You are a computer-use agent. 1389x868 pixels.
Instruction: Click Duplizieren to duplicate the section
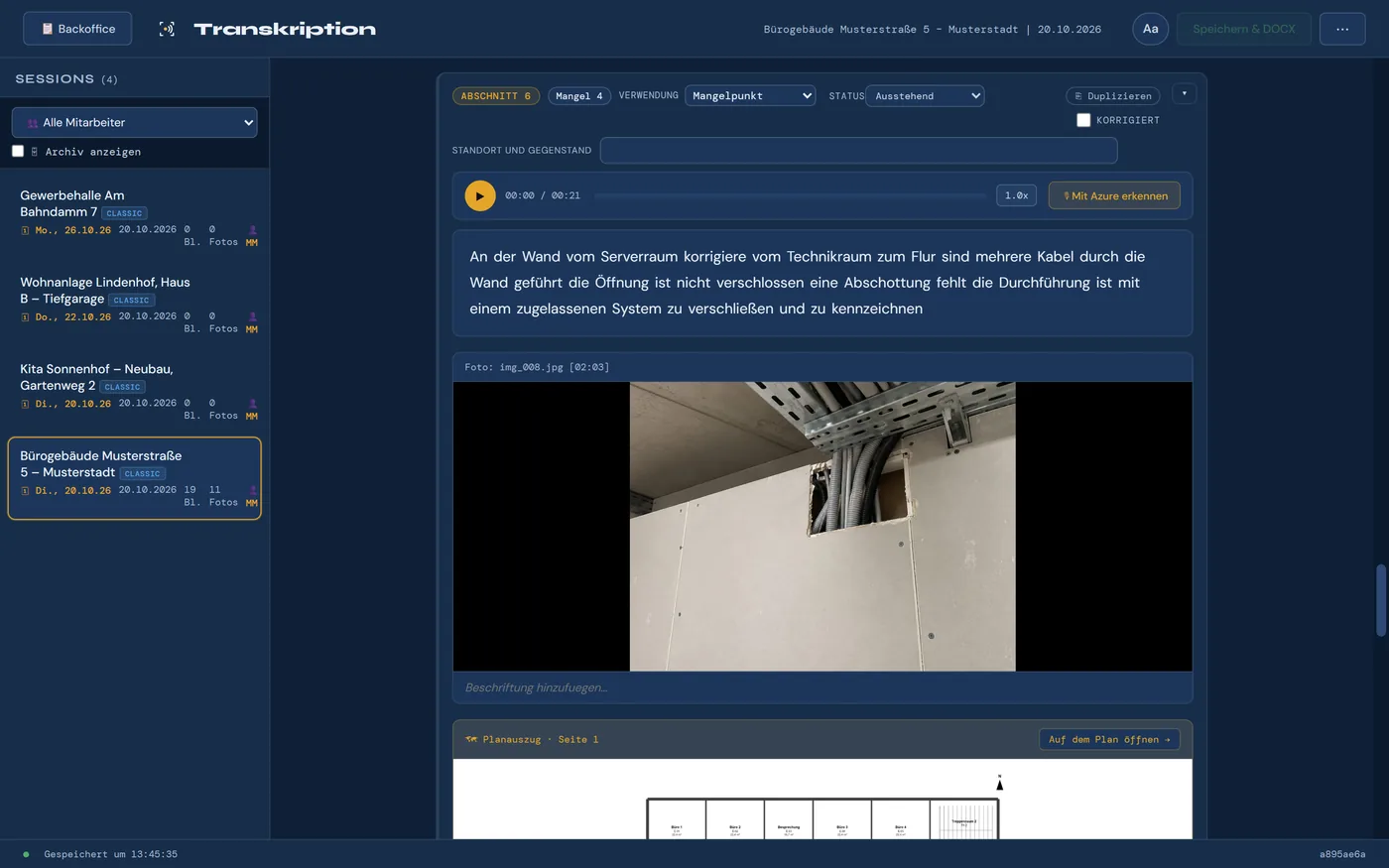(x=1113, y=96)
